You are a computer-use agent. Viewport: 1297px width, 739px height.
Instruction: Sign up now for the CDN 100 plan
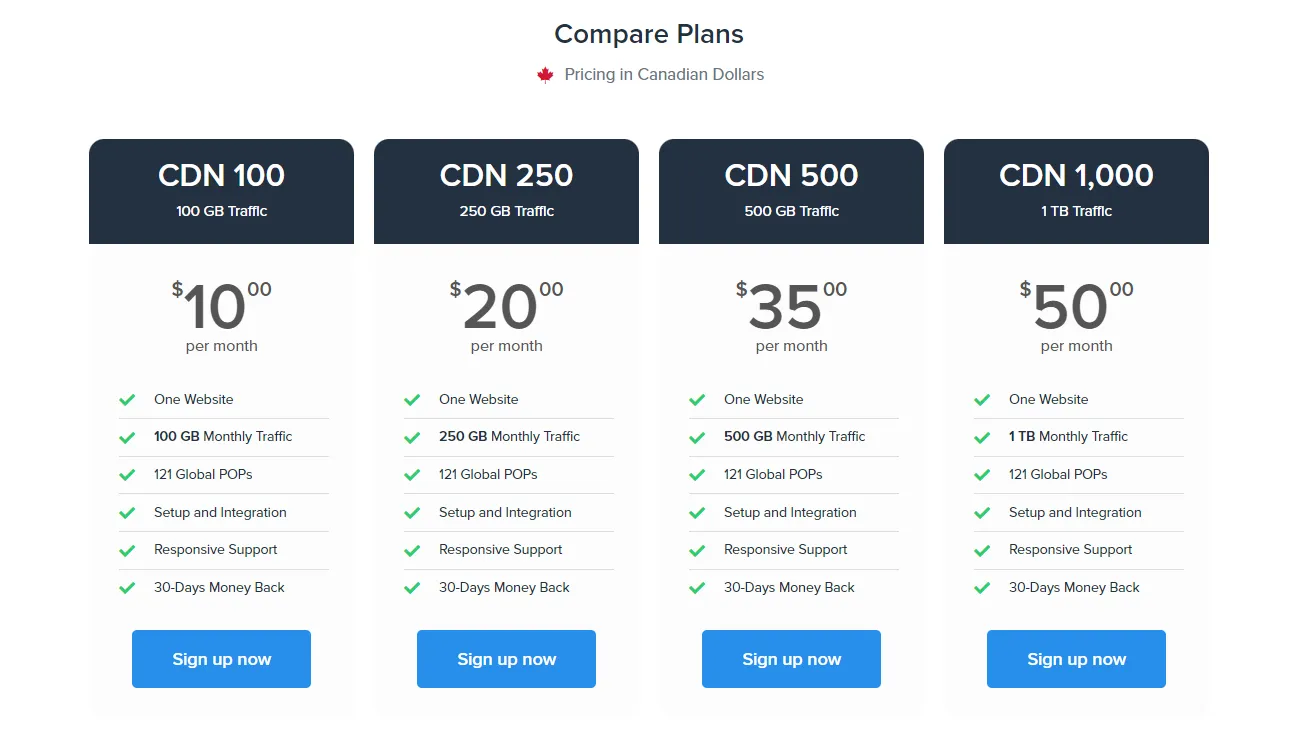[221, 659]
